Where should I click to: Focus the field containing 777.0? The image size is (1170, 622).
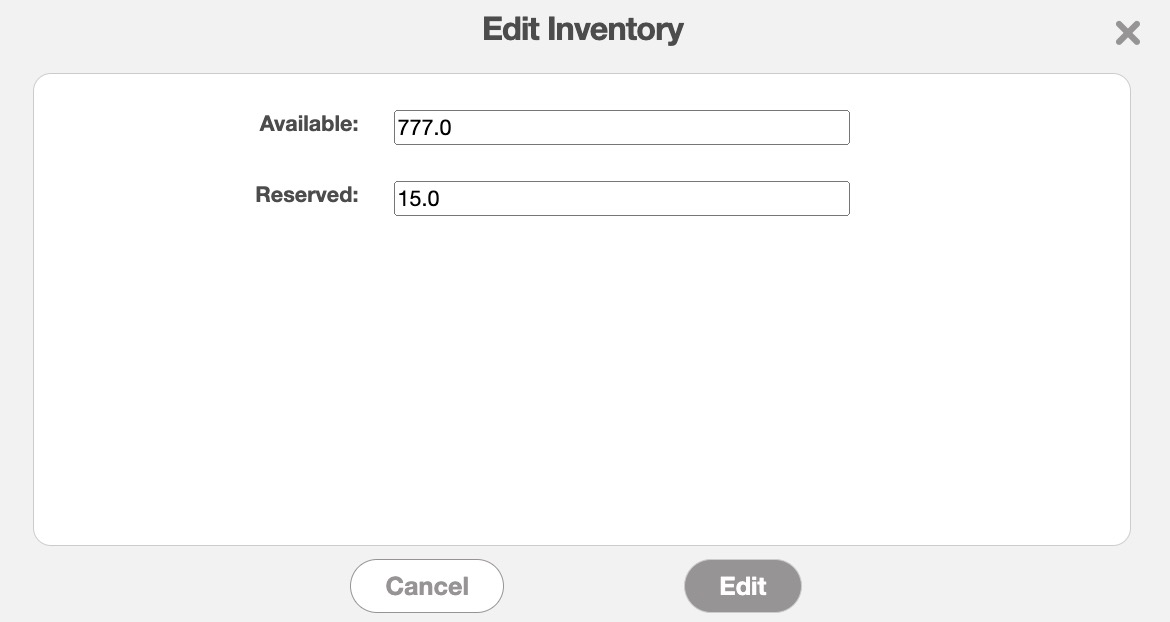(x=621, y=128)
